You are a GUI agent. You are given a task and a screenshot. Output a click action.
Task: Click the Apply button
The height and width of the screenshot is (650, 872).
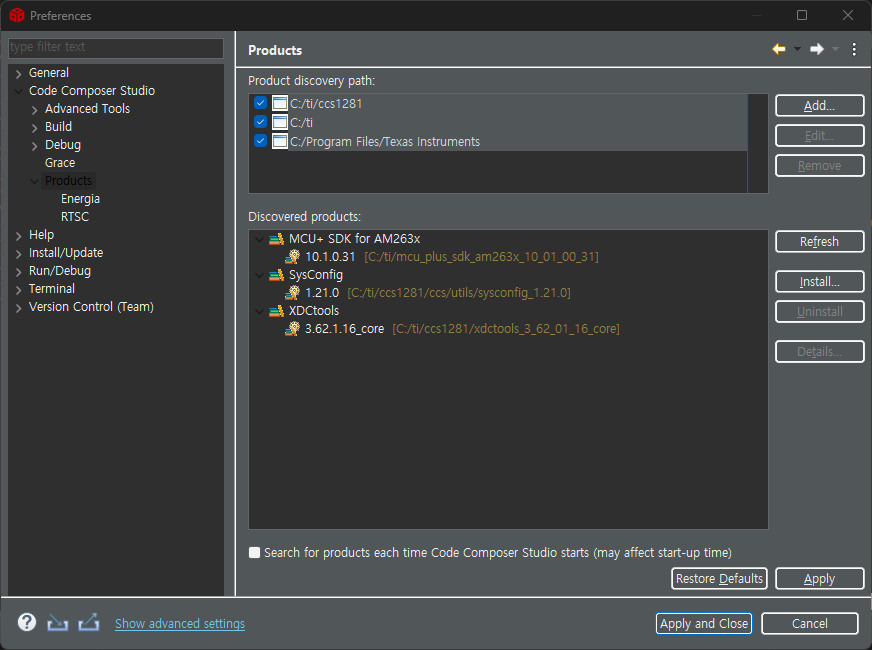pyautogui.click(x=819, y=578)
